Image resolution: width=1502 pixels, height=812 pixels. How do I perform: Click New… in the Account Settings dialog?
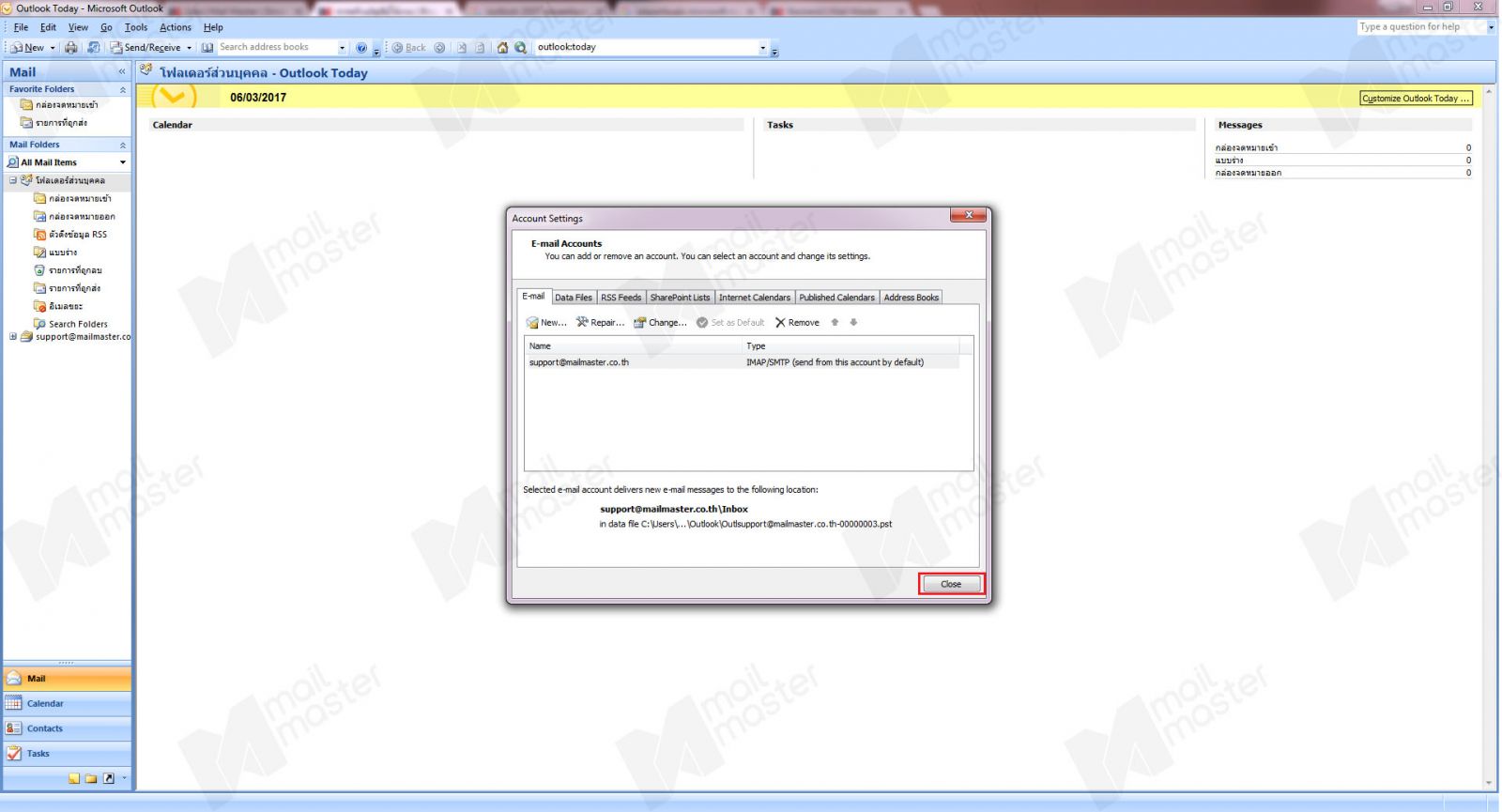pyautogui.click(x=546, y=322)
